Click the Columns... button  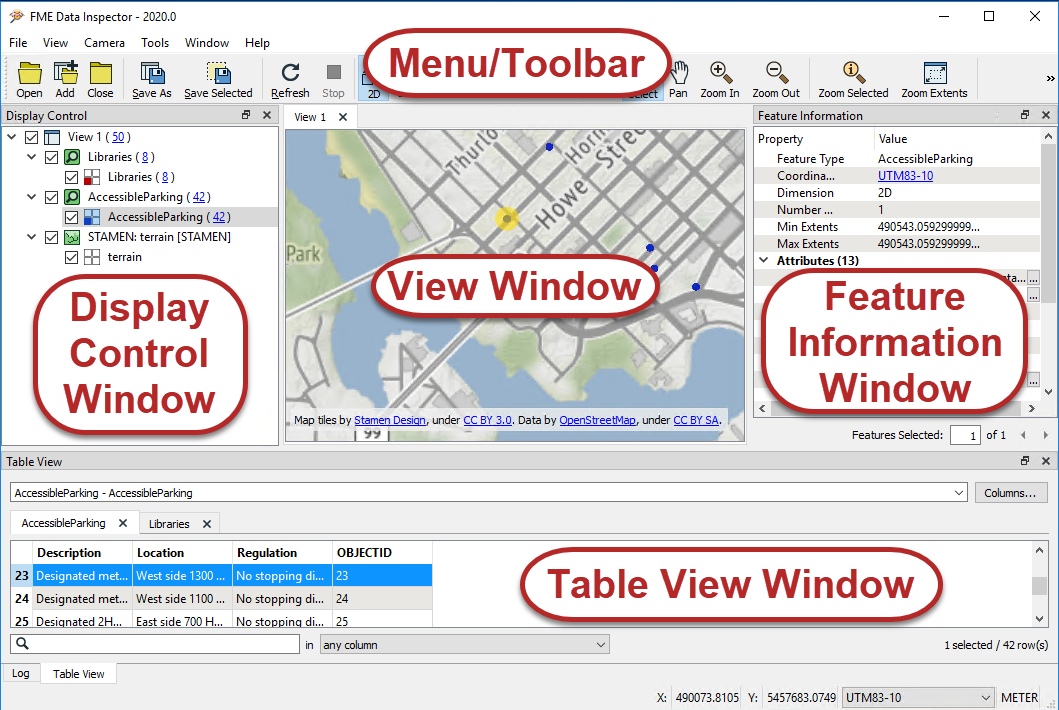[x=1010, y=493]
